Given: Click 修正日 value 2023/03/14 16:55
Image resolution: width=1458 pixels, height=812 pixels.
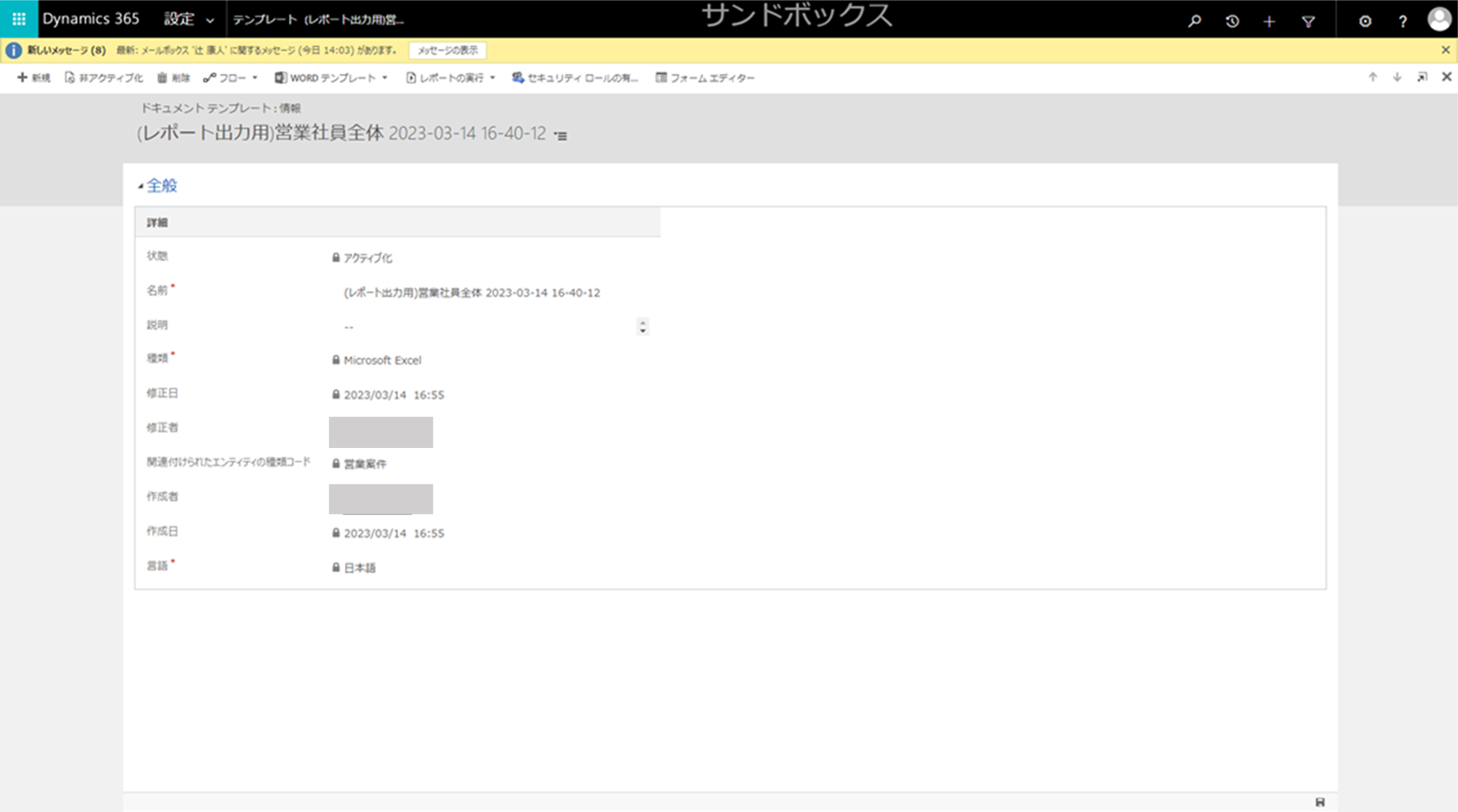Looking at the screenshot, I should tap(394, 395).
